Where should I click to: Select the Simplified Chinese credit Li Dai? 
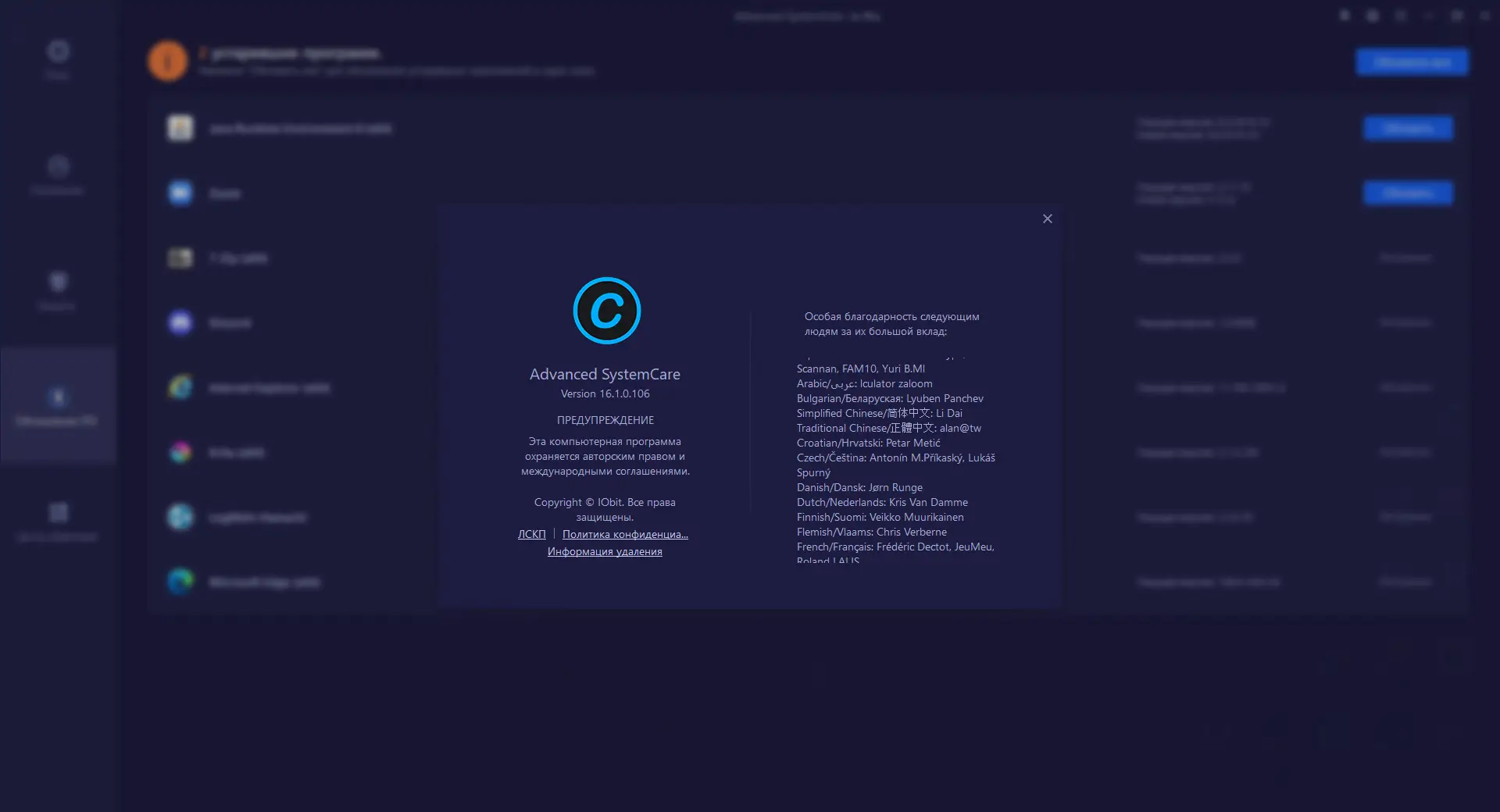880,413
